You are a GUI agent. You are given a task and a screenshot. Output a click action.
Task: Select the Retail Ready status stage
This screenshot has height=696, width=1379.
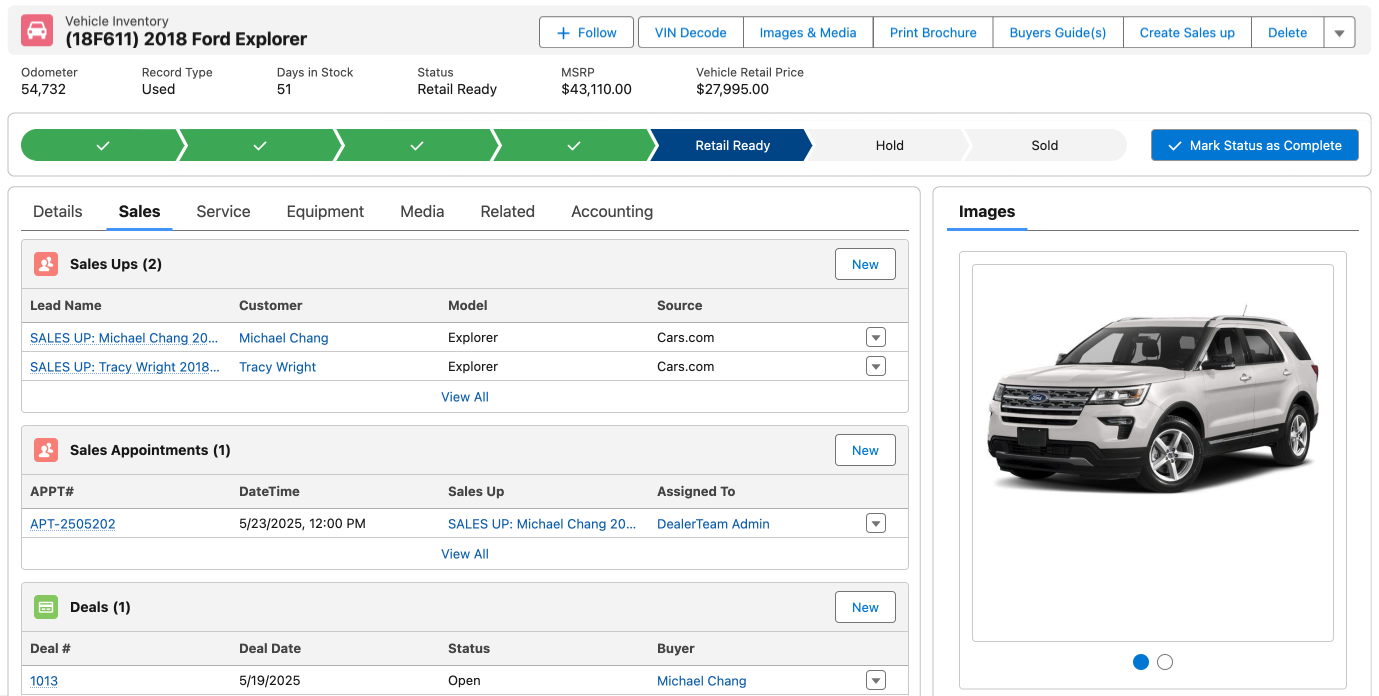click(732, 145)
